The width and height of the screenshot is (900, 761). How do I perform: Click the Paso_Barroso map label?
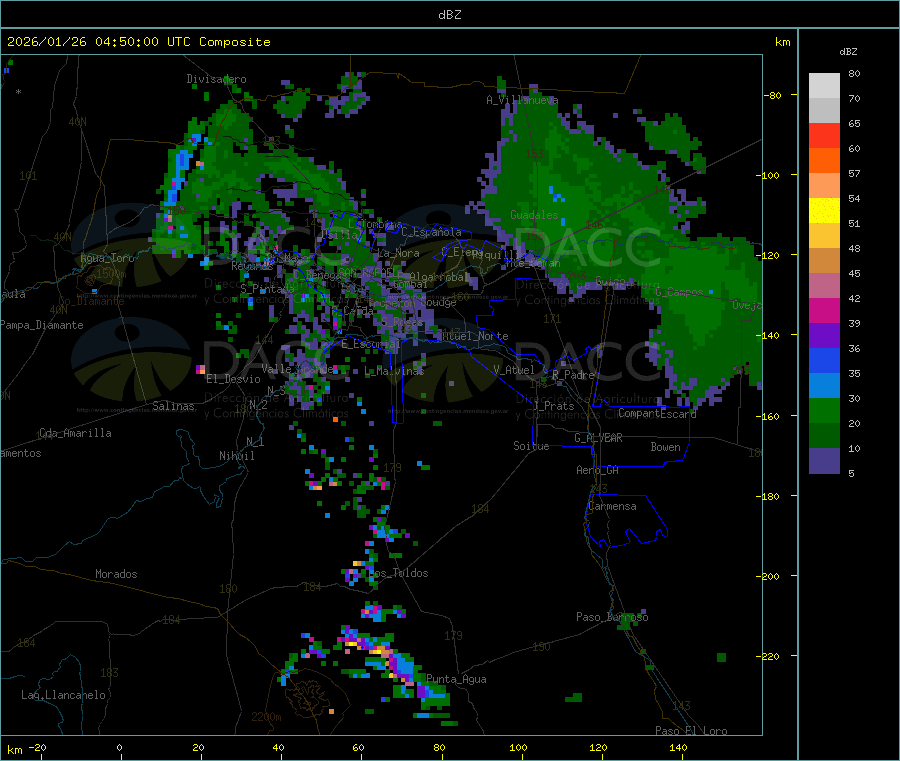tap(612, 617)
